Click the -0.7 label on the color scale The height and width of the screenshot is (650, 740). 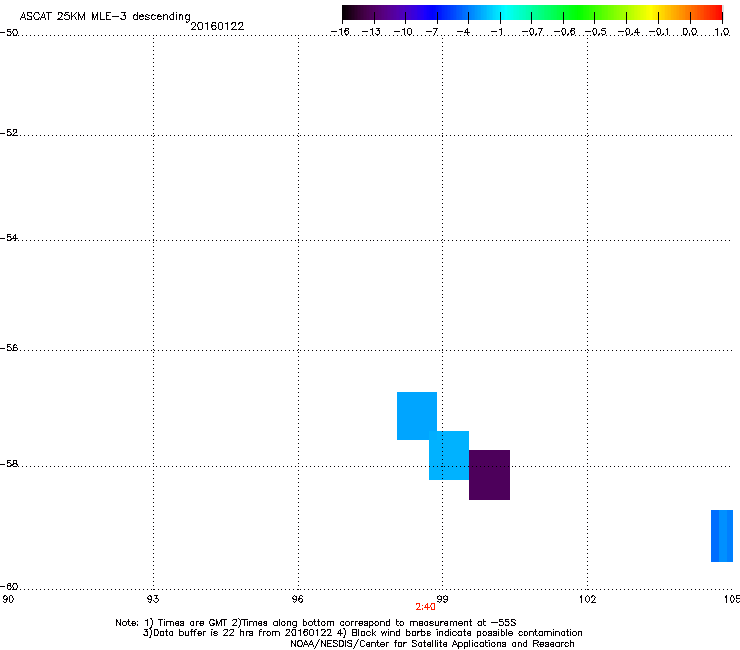click(532, 32)
